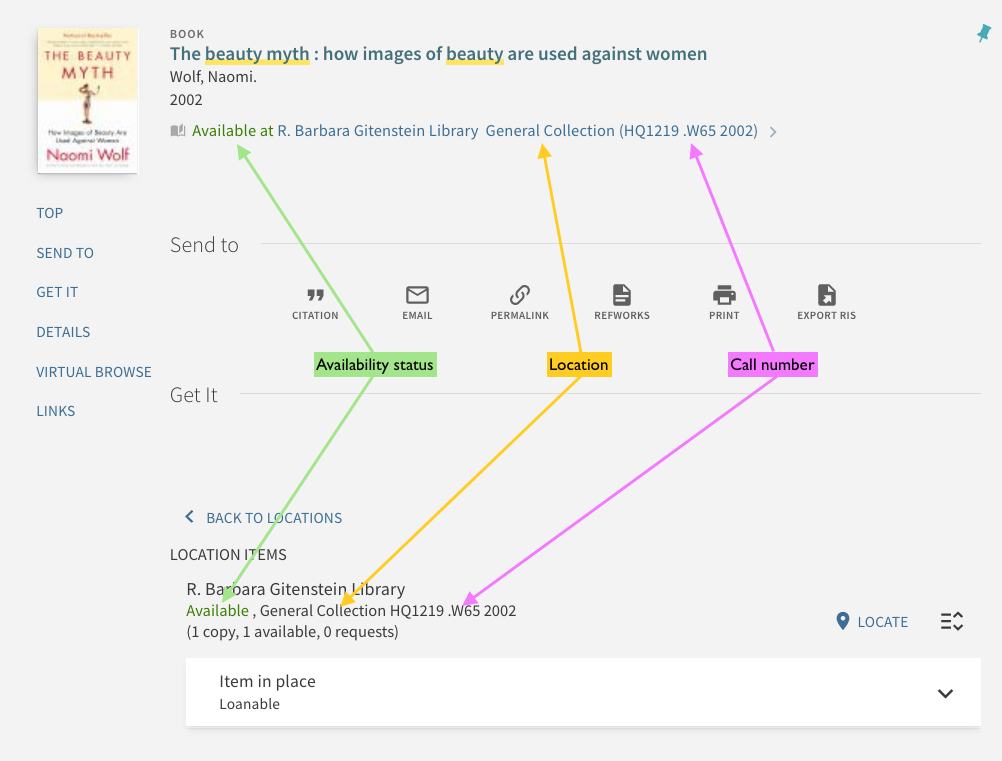Click the Locate map pin icon

click(843, 621)
